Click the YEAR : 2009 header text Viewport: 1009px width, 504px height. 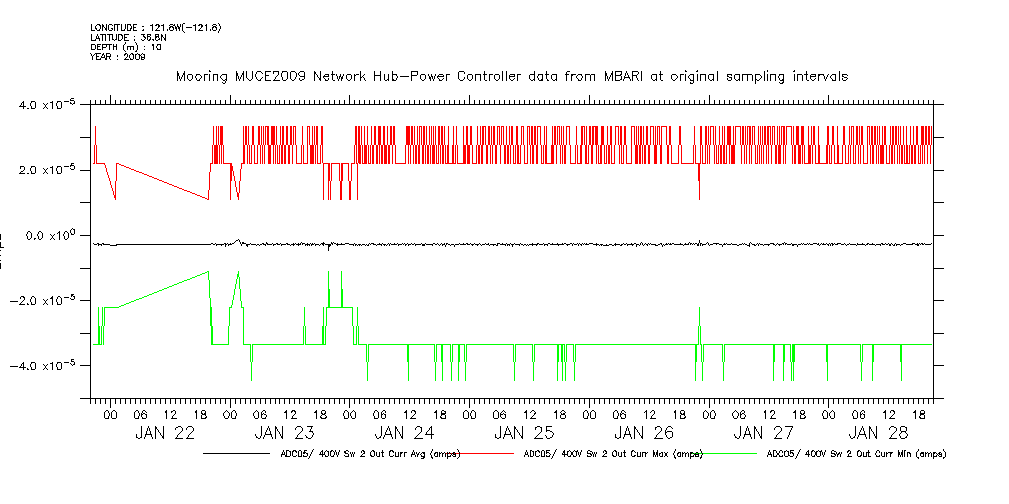pyautogui.click(x=118, y=57)
